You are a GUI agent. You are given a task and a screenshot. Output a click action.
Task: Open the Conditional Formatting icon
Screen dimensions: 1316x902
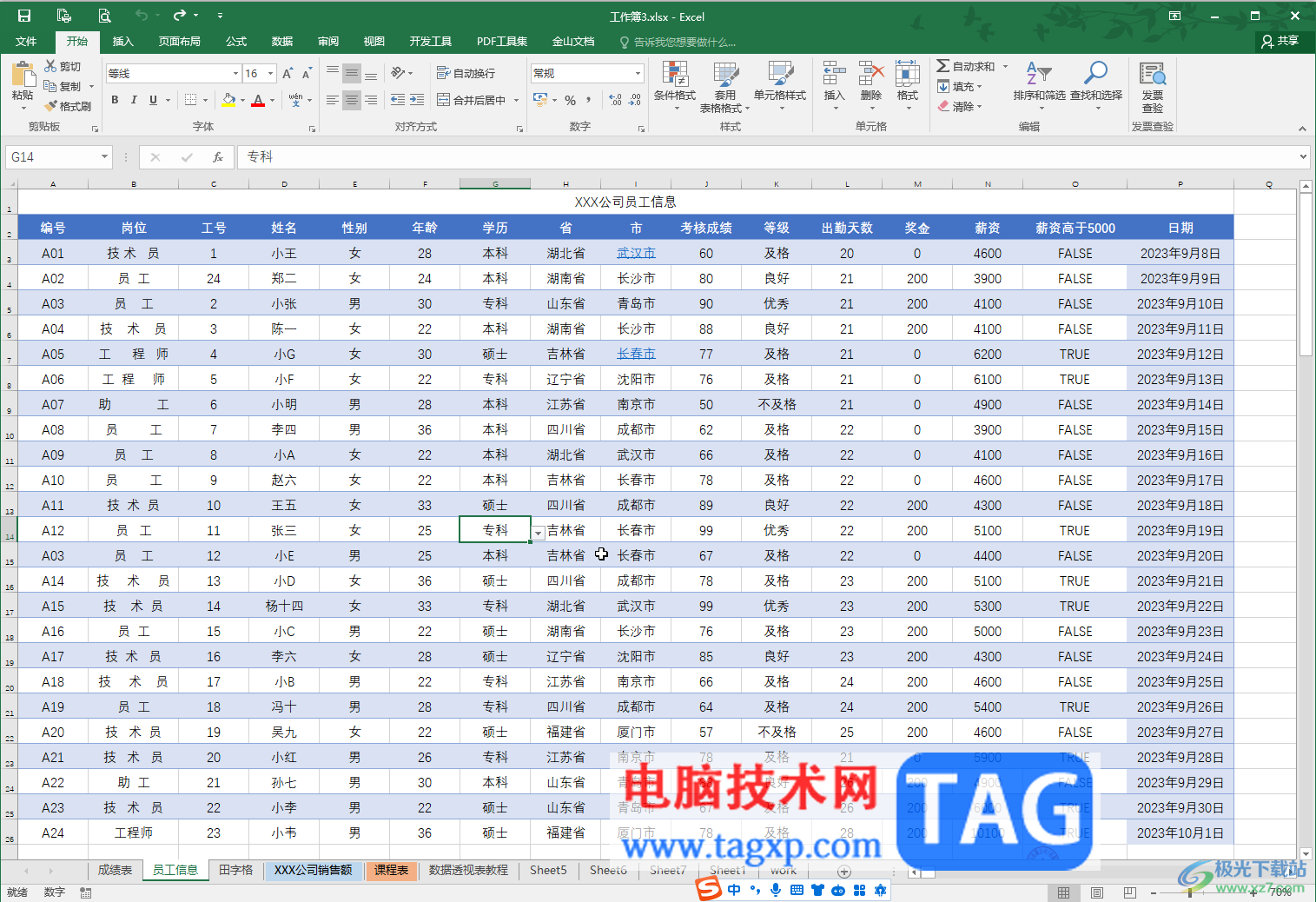(x=674, y=74)
